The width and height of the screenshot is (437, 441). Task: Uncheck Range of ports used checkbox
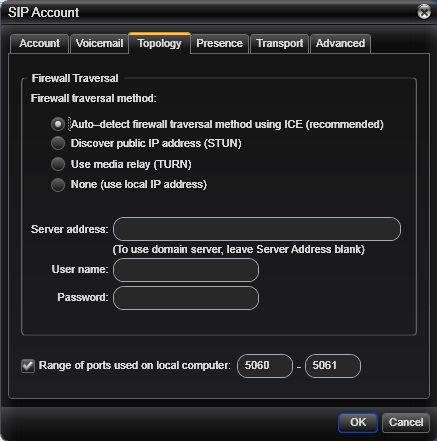tap(28, 366)
